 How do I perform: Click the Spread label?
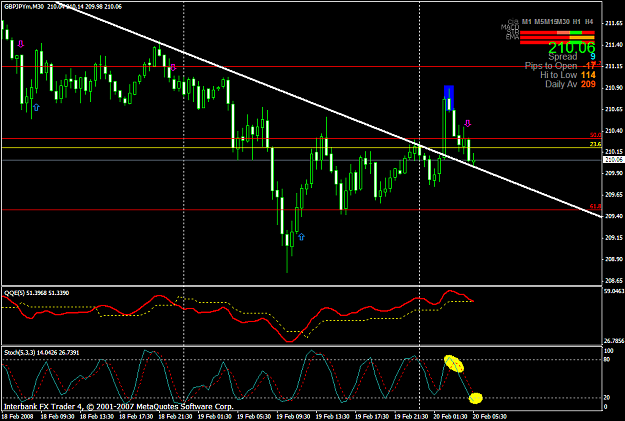tap(562, 57)
